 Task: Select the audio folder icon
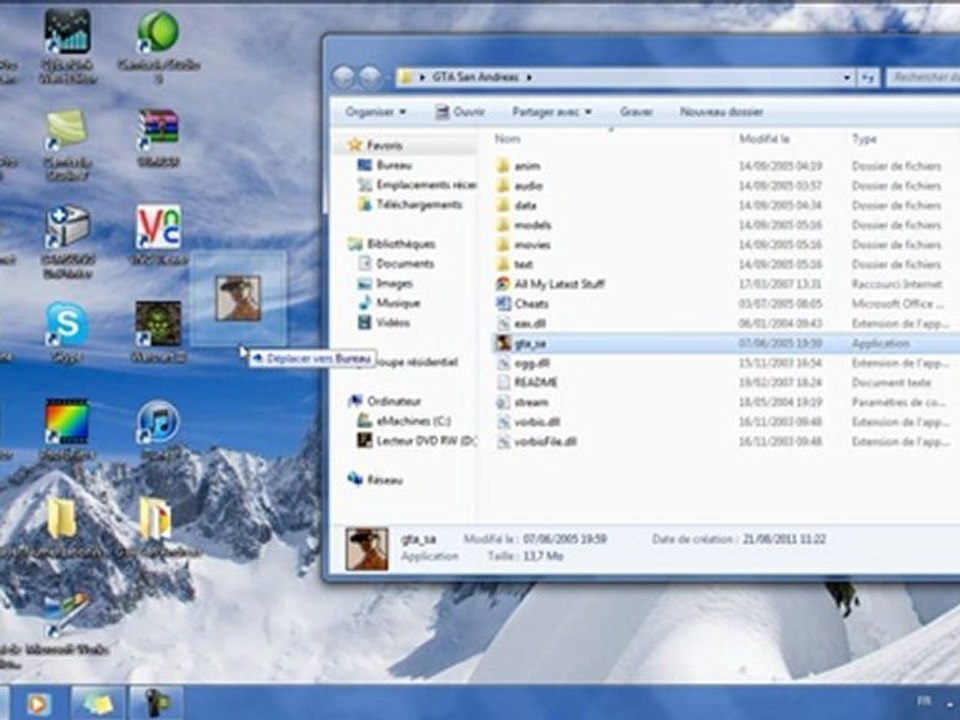point(503,186)
